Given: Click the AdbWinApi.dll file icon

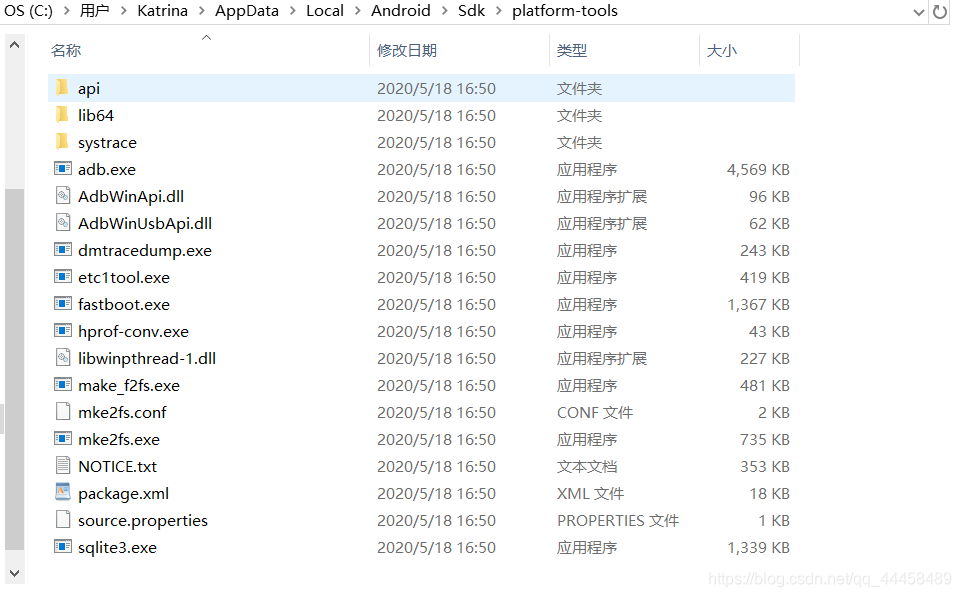Looking at the screenshot, I should pyautogui.click(x=63, y=196).
